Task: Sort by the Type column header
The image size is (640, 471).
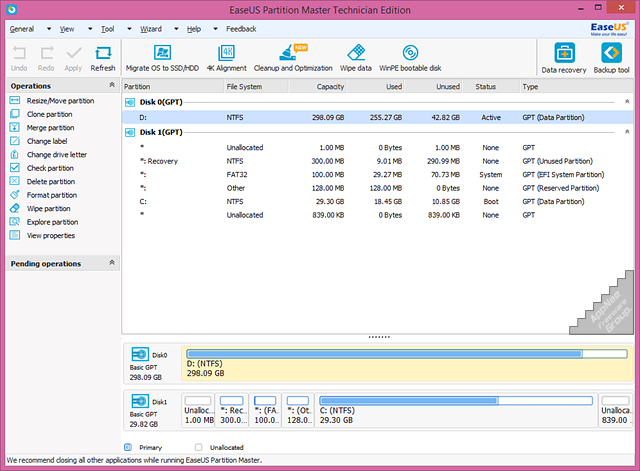Action: tap(577, 87)
